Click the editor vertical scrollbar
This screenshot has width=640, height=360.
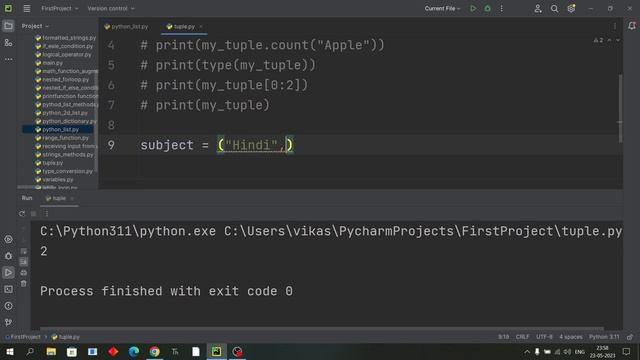[620, 108]
